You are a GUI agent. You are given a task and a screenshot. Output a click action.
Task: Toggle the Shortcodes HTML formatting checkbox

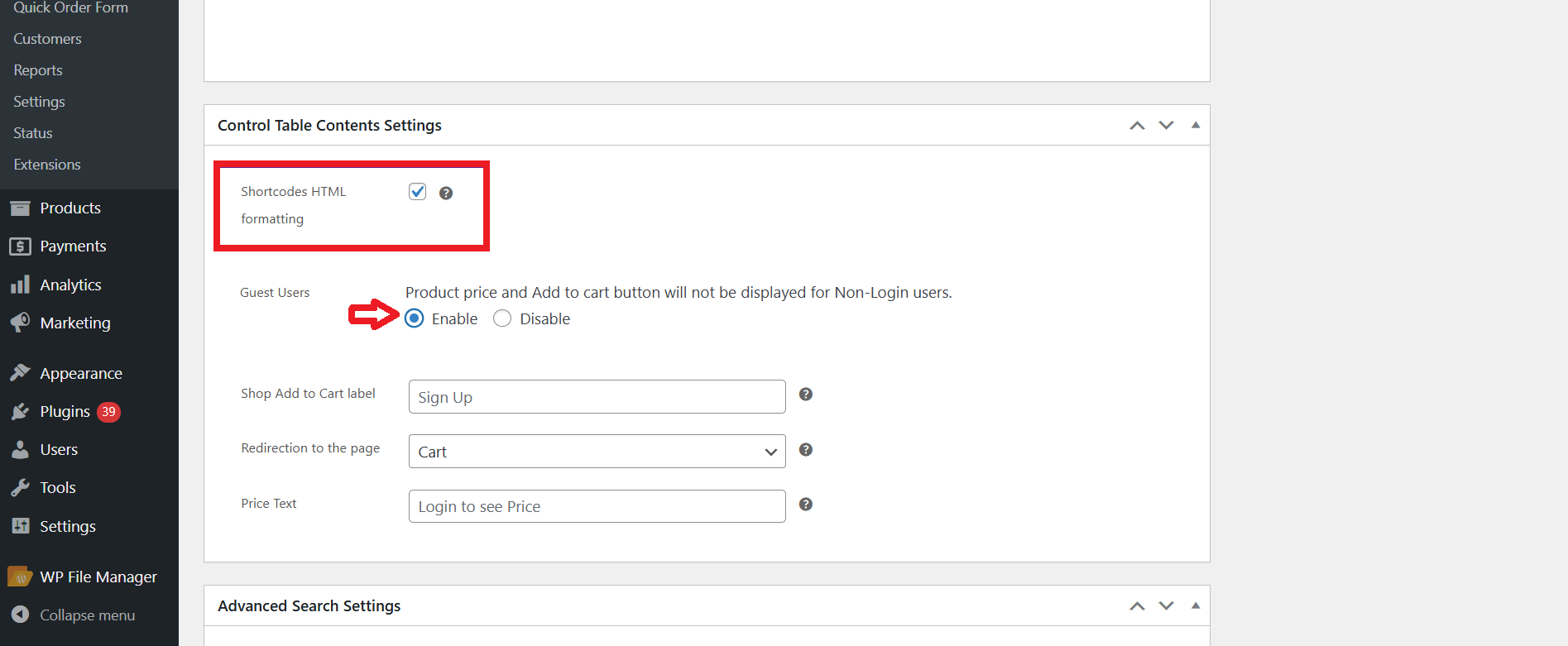coord(417,192)
